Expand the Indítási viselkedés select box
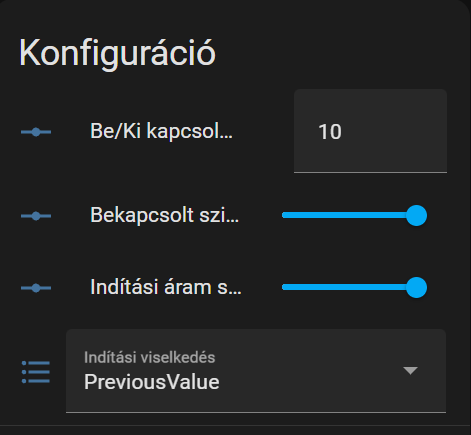This screenshot has width=471, height=435. click(x=256, y=371)
